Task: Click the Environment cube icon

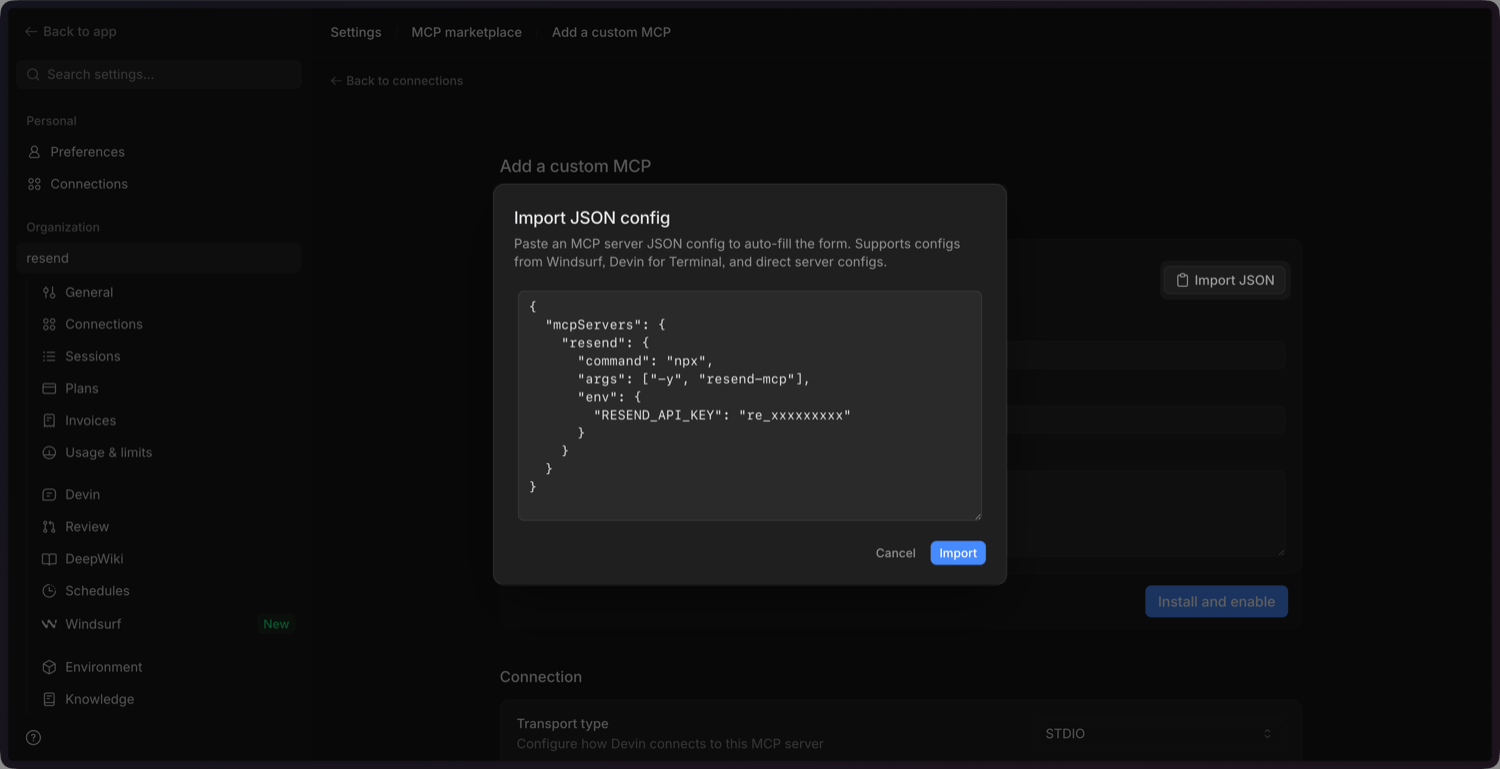Action: click(x=49, y=667)
